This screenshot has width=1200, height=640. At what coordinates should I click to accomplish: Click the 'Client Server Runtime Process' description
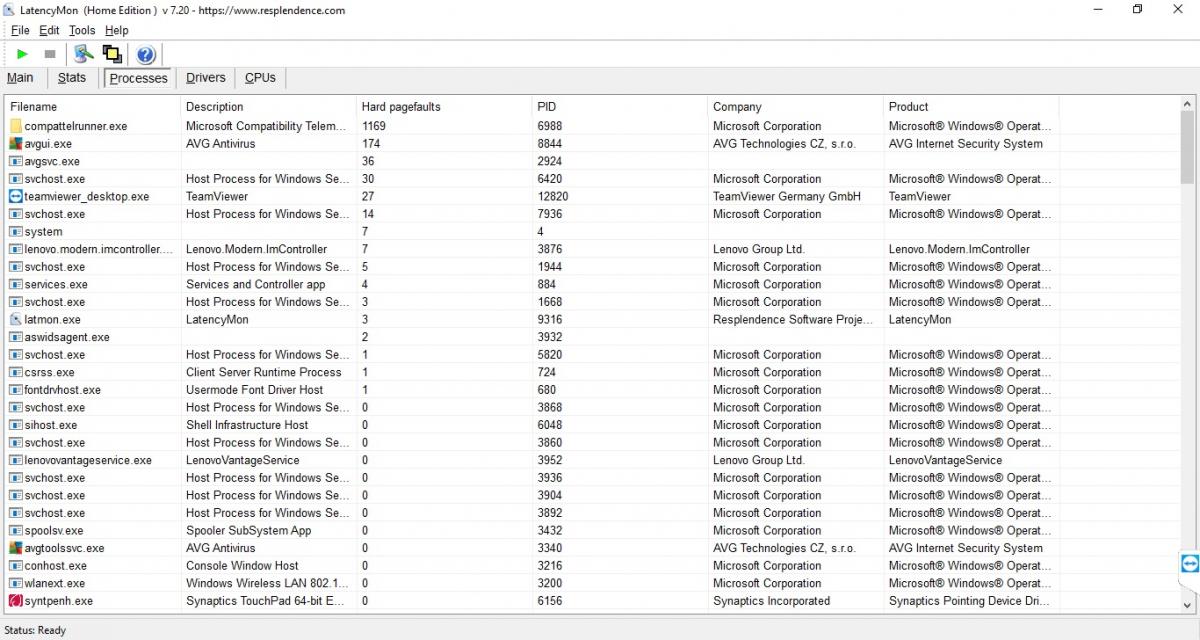(x=264, y=372)
